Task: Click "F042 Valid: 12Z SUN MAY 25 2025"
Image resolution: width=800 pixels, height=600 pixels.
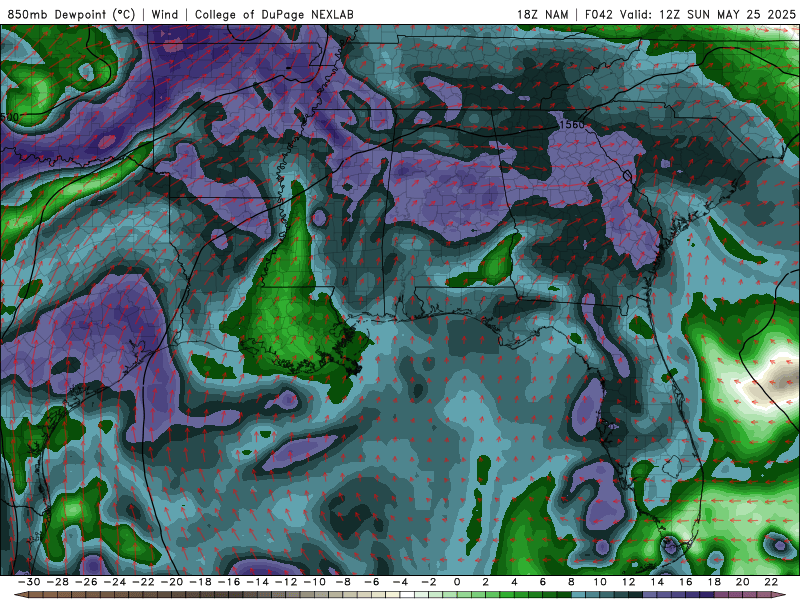Action: click(x=690, y=14)
